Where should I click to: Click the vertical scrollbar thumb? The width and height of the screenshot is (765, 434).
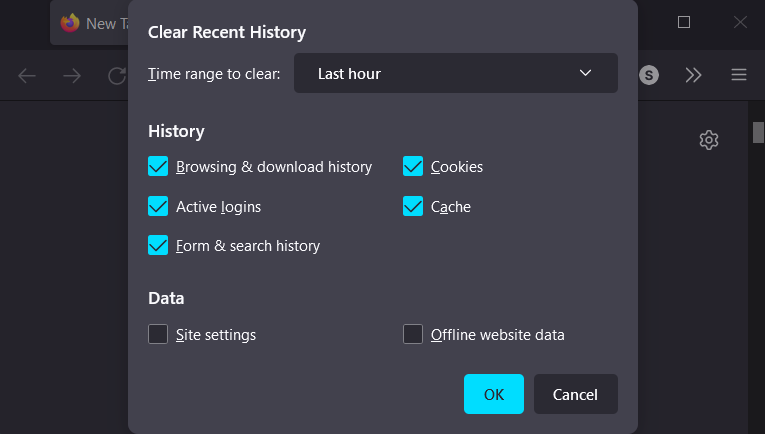tap(758, 133)
